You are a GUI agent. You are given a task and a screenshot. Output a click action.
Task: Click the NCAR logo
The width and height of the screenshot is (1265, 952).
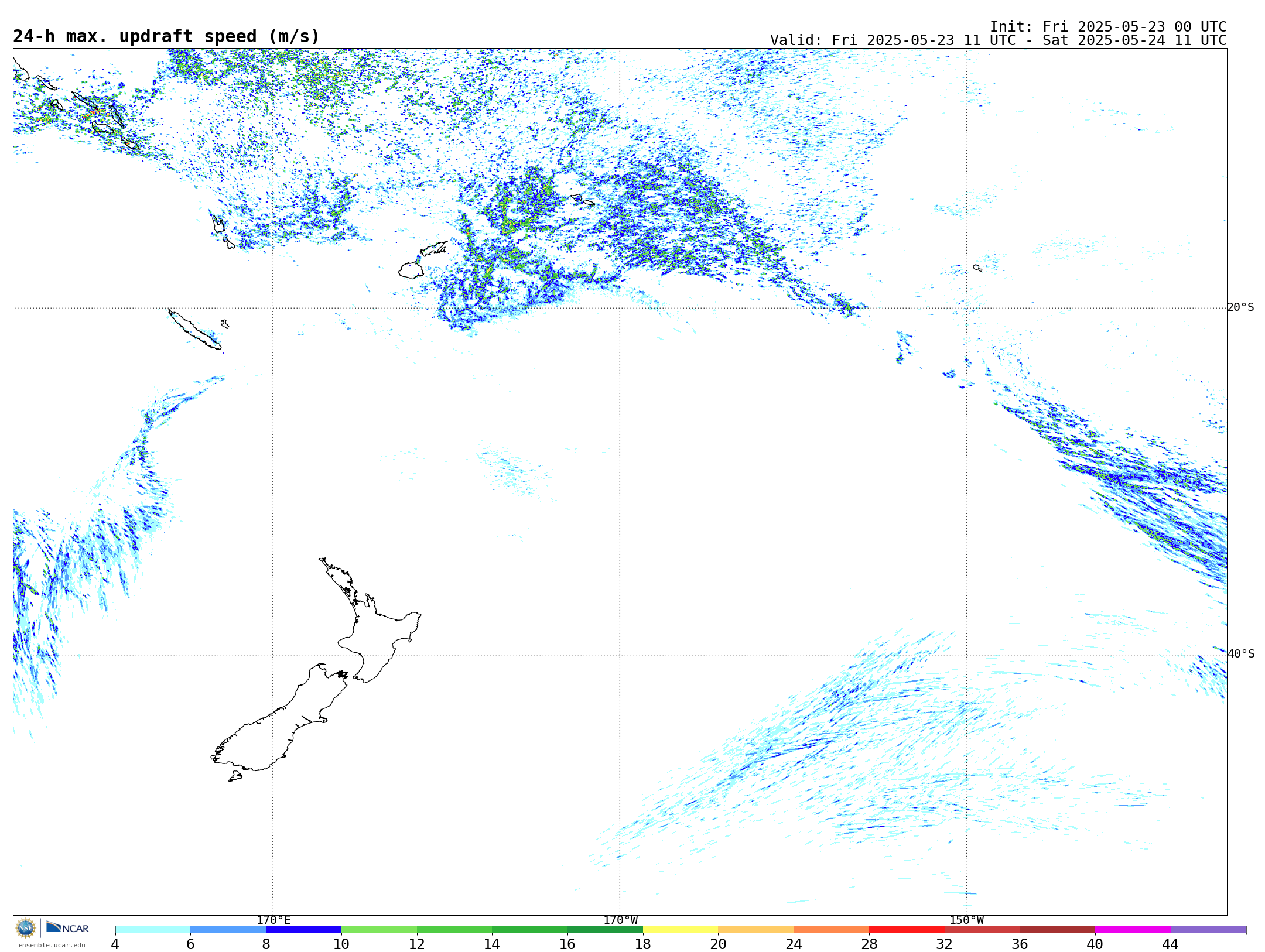point(67,927)
